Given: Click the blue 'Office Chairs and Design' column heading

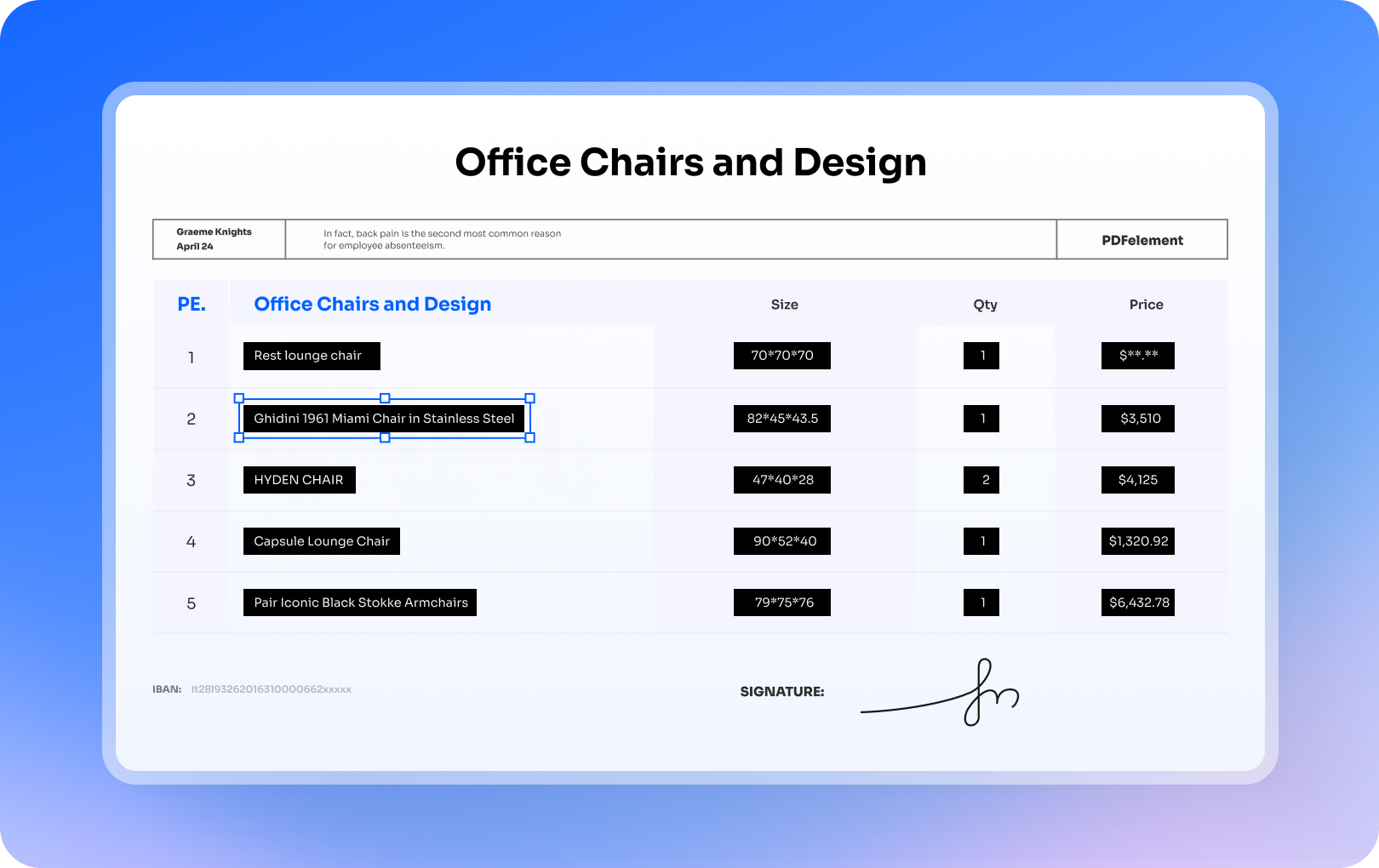Looking at the screenshot, I should coord(373,304).
